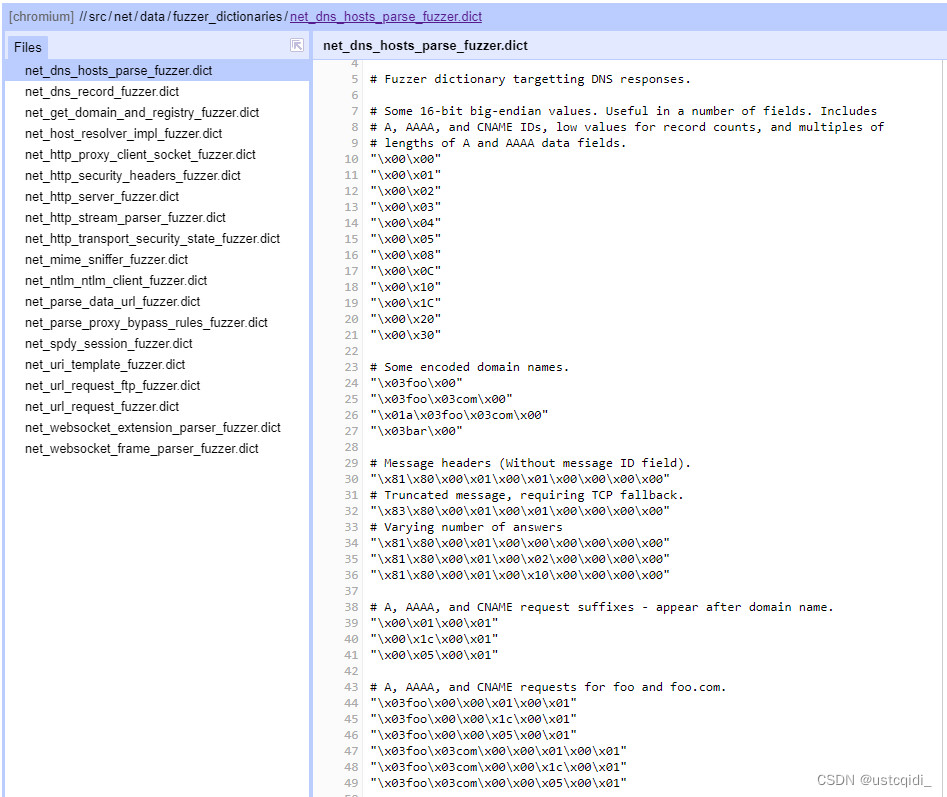Open net_websocket_extension_parser_fuzzer.dict file

(x=153, y=427)
